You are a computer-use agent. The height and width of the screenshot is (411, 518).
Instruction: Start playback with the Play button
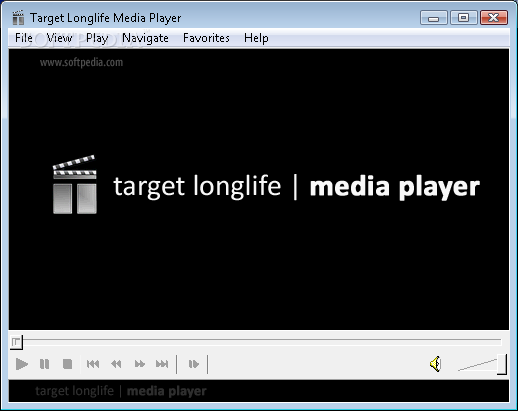(x=22, y=364)
